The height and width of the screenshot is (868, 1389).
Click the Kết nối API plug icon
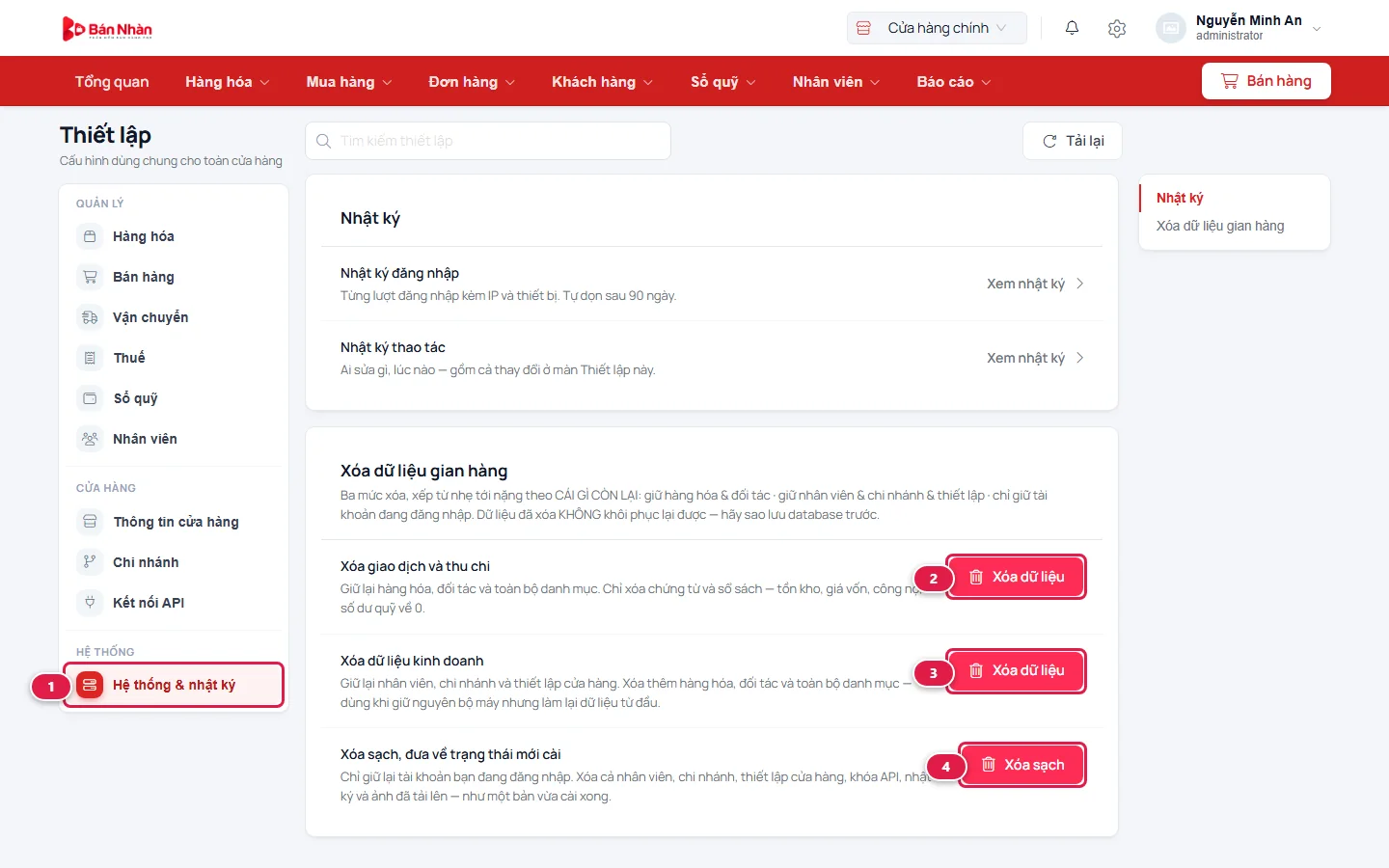tap(90, 603)
